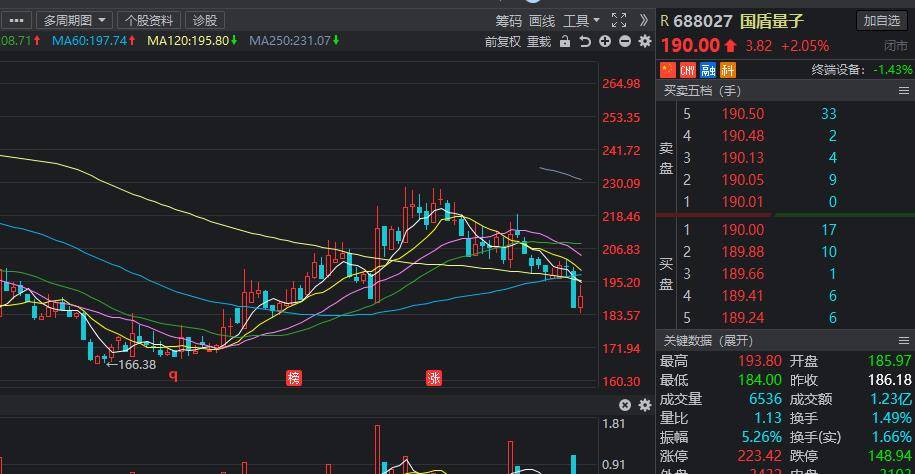Screen dimensions: 915x474
Task: Open volume sub-panel settings gear
Action: pyautogui.click(x=645, y=405)
